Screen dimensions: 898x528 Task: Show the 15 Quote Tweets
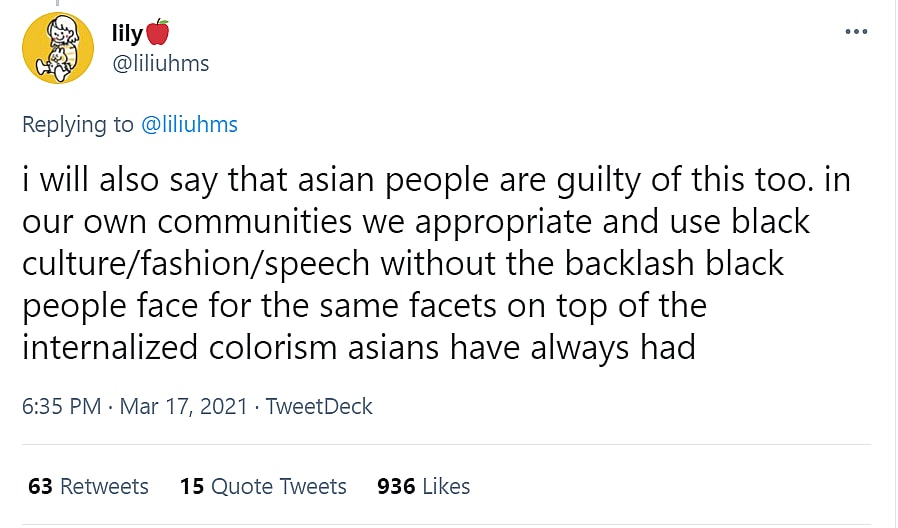click(x=263, y=486)
